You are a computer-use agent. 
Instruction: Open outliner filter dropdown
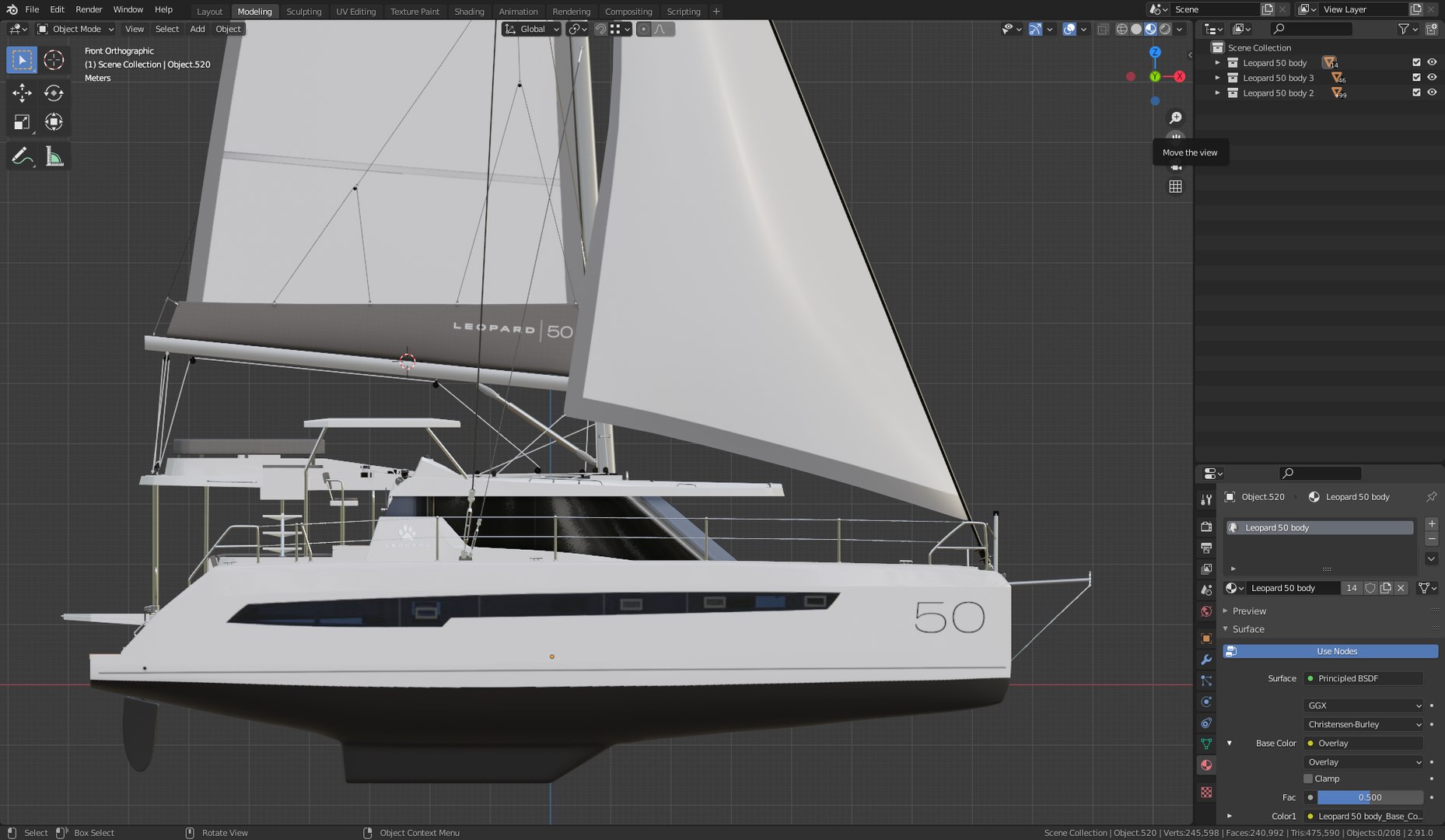click(1408, 29)
